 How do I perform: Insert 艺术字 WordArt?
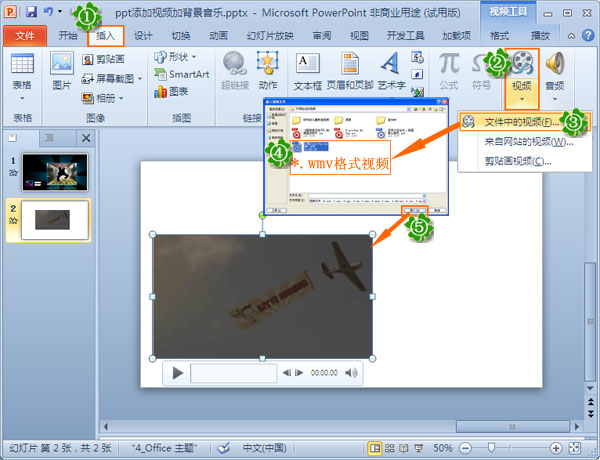coord(391,72)
